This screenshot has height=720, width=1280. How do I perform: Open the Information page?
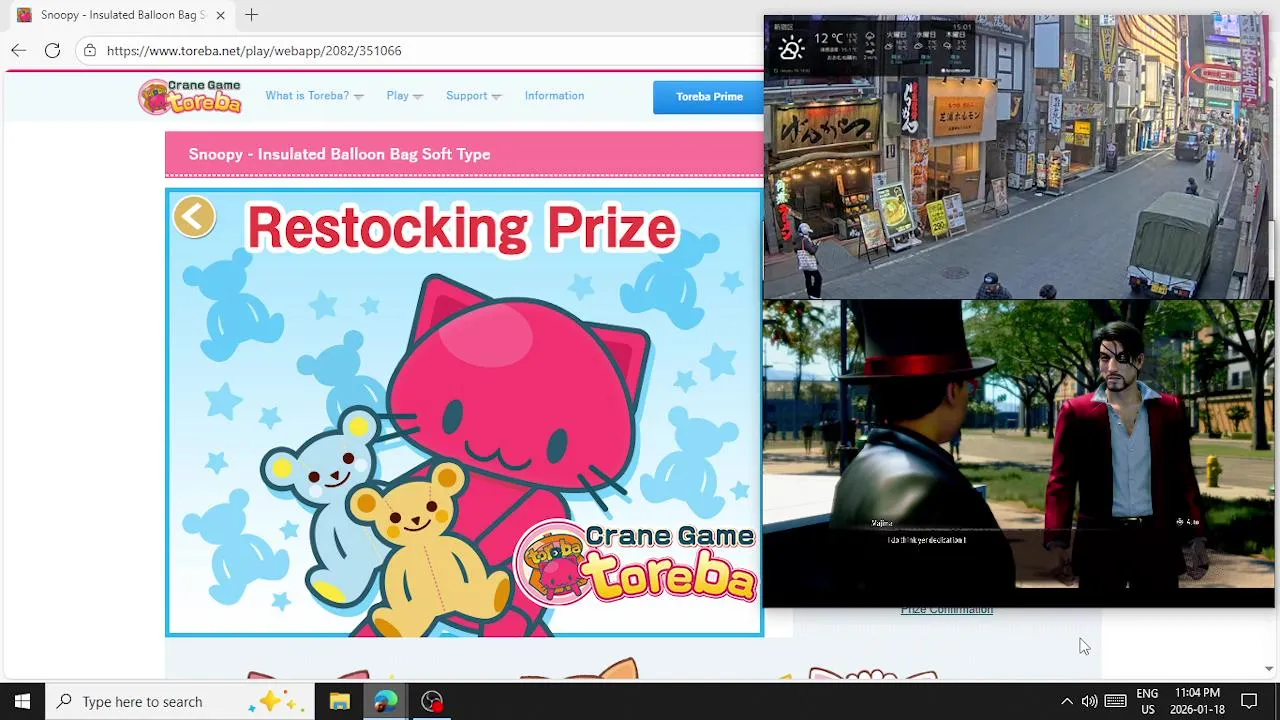coord(554,96)
